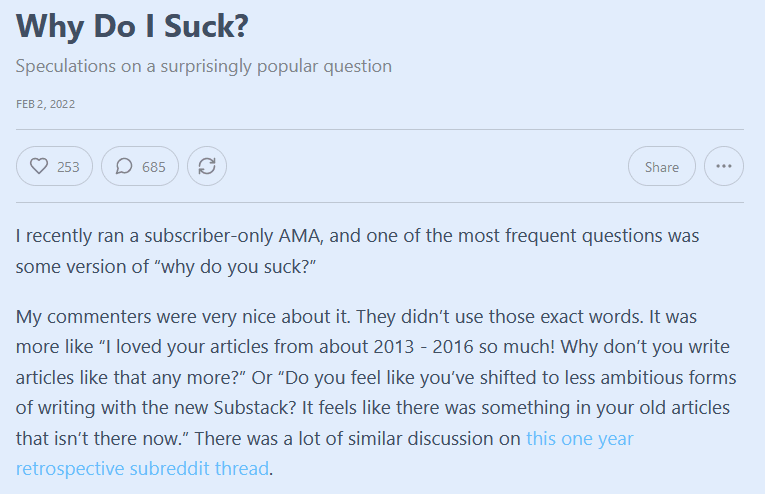The image size is (765, 494).
Task: Click the 'Speculations on a surprisingly popular question' subtitle
Action: pyautogui.click(x=203, y=66)
